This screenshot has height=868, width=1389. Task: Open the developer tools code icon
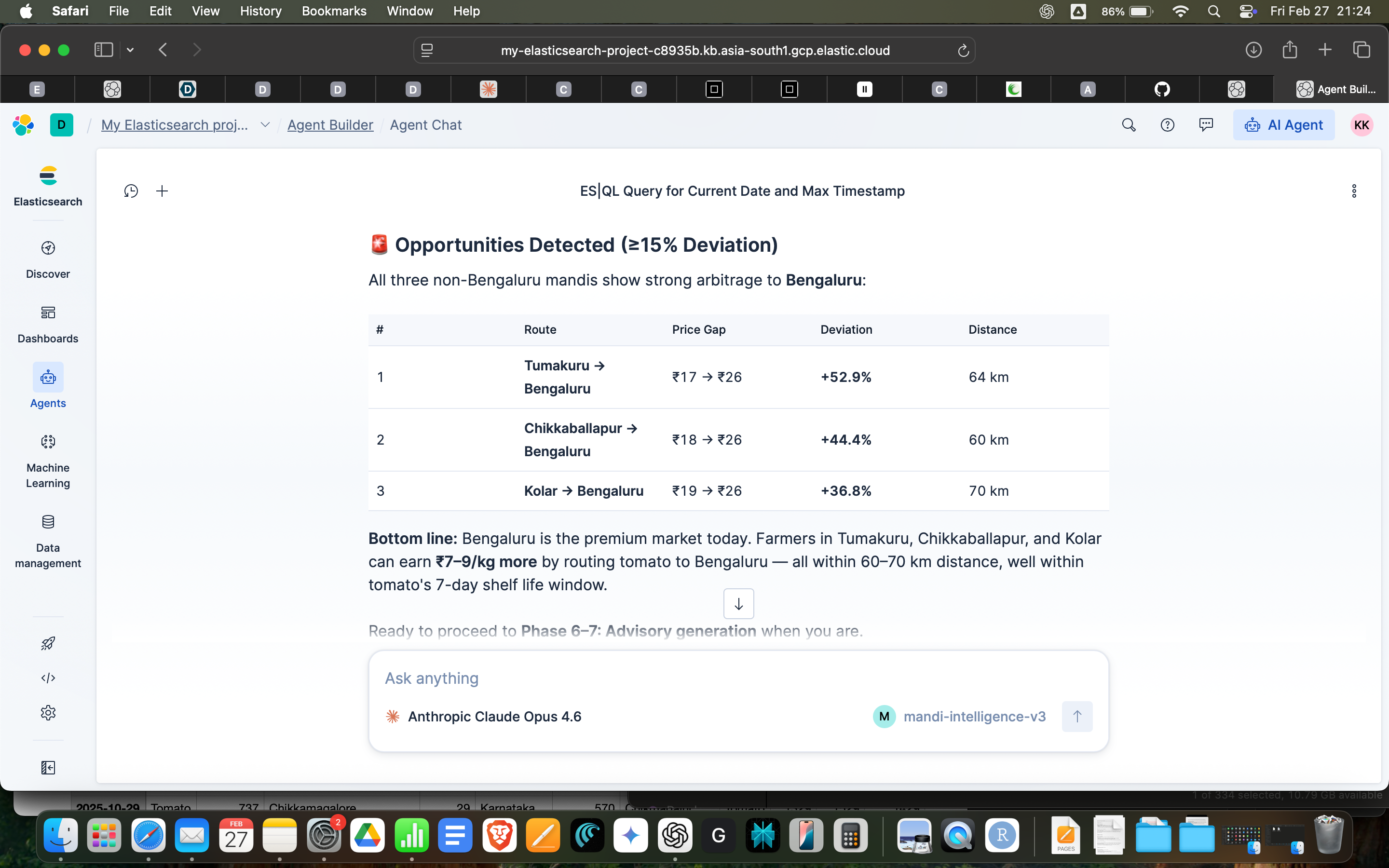point(48,678)
